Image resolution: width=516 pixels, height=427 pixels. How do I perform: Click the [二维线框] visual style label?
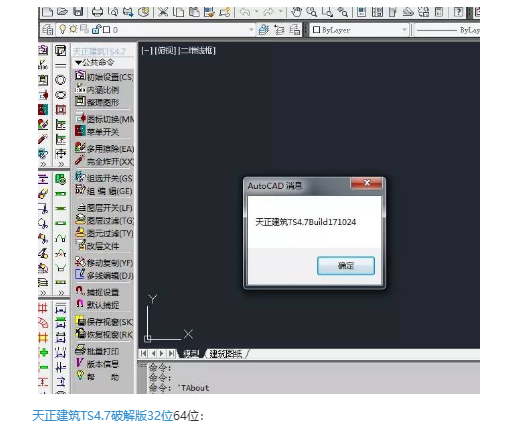coord(197,51)
